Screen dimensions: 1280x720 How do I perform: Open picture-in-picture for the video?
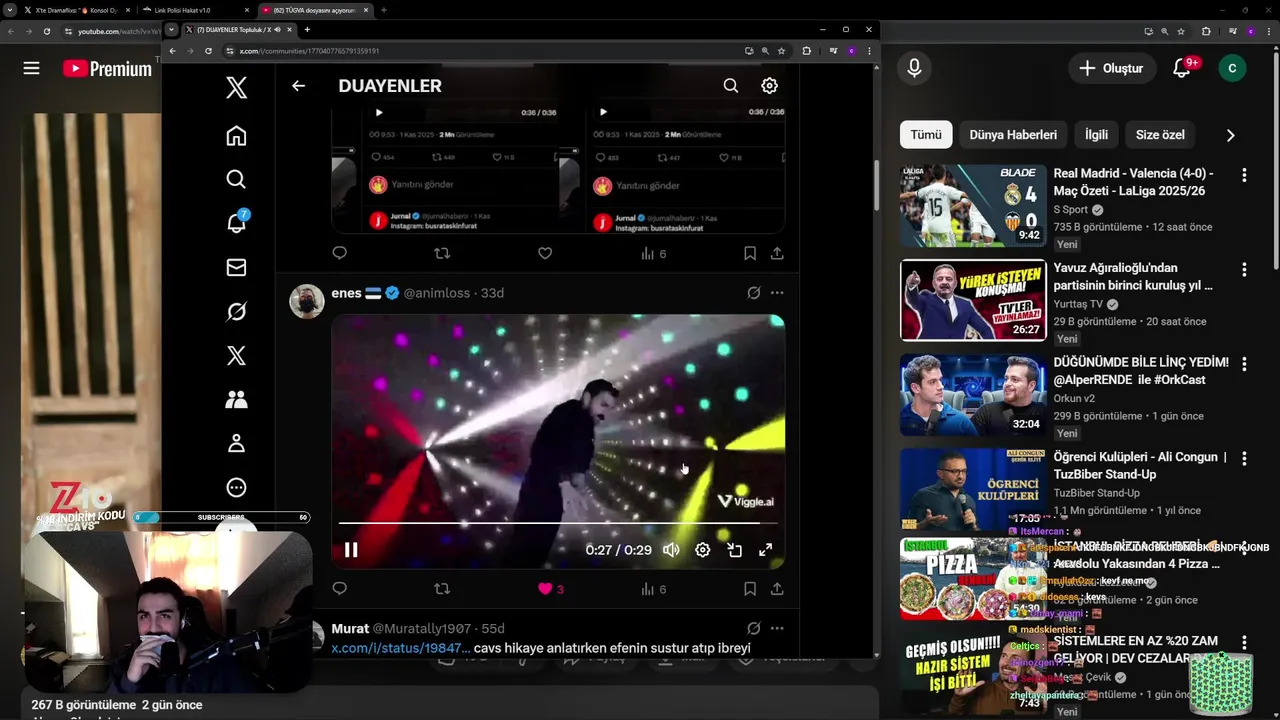coord(734,549)
